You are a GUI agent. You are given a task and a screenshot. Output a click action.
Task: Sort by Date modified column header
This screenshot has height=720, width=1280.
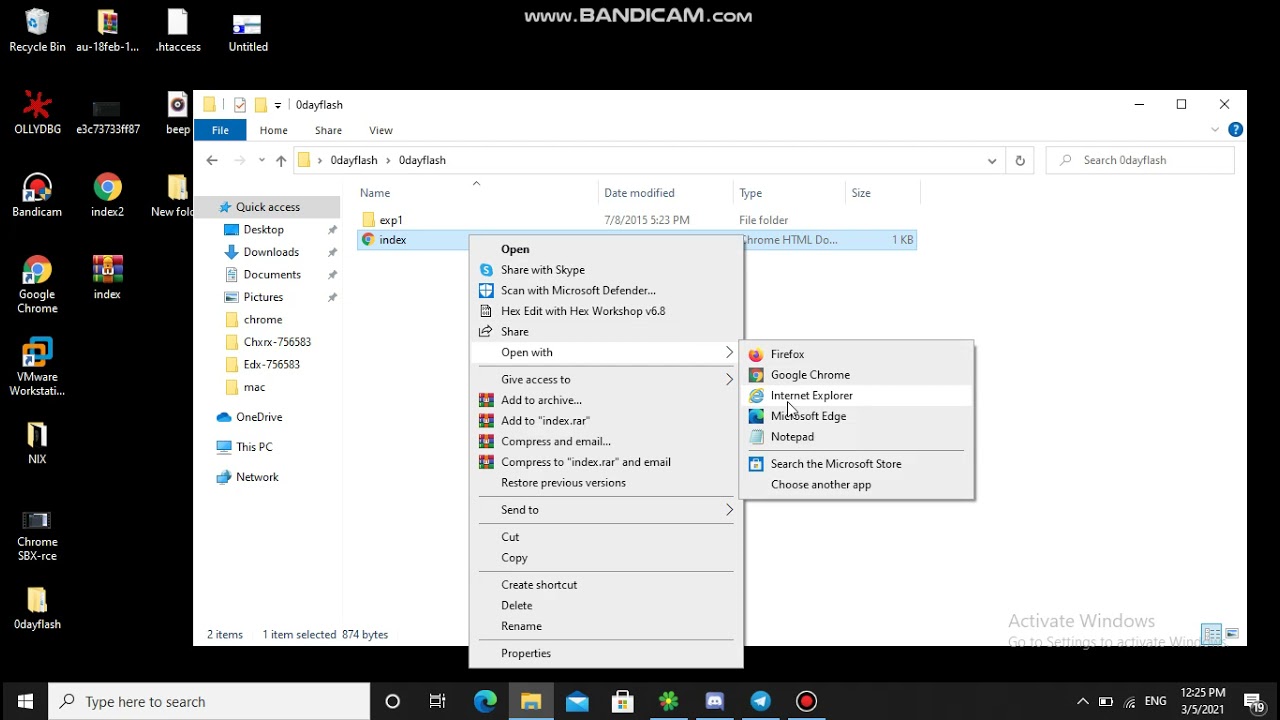(666, 193)
